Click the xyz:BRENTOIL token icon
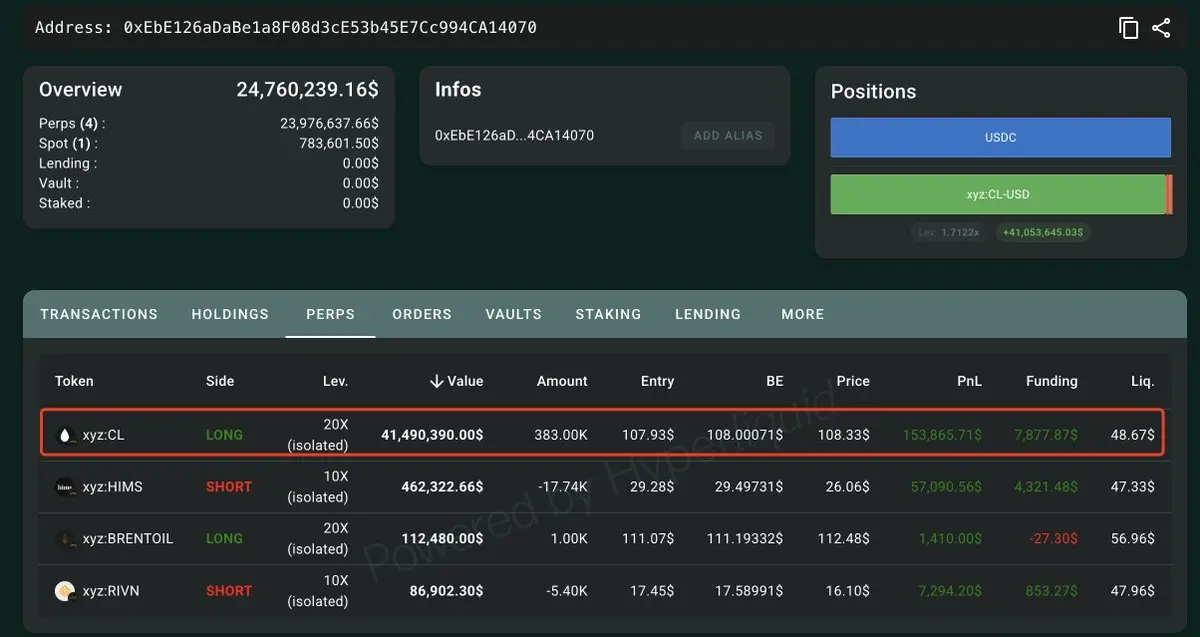 (66, 539)
